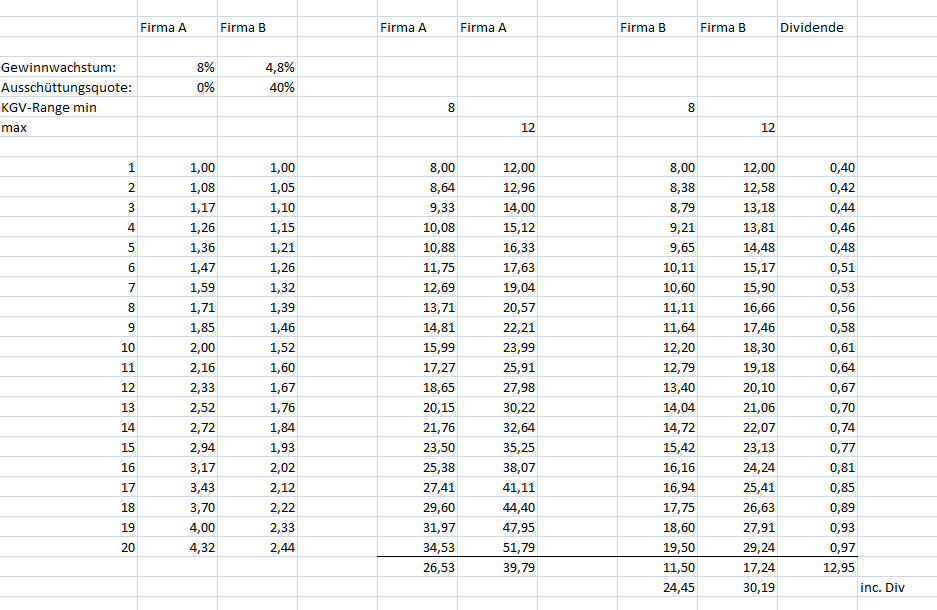
Task: Select the 14,00 price cell in row 3
Action: click(497, 207)
